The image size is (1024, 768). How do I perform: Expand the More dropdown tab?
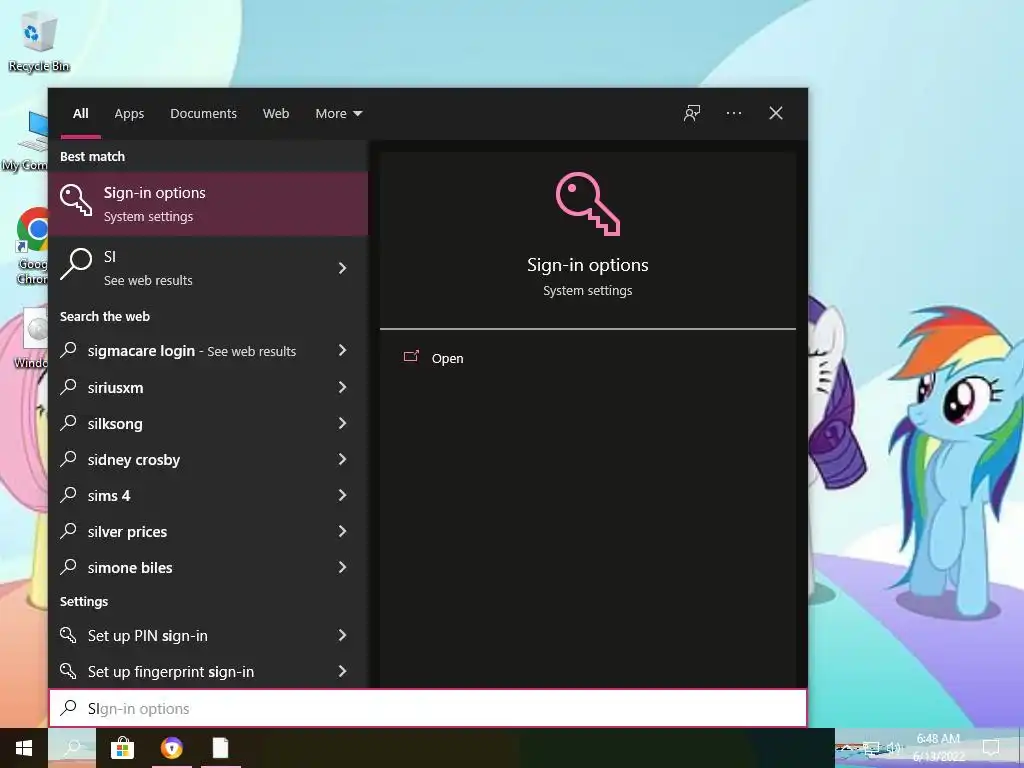[x=338, y=114]
